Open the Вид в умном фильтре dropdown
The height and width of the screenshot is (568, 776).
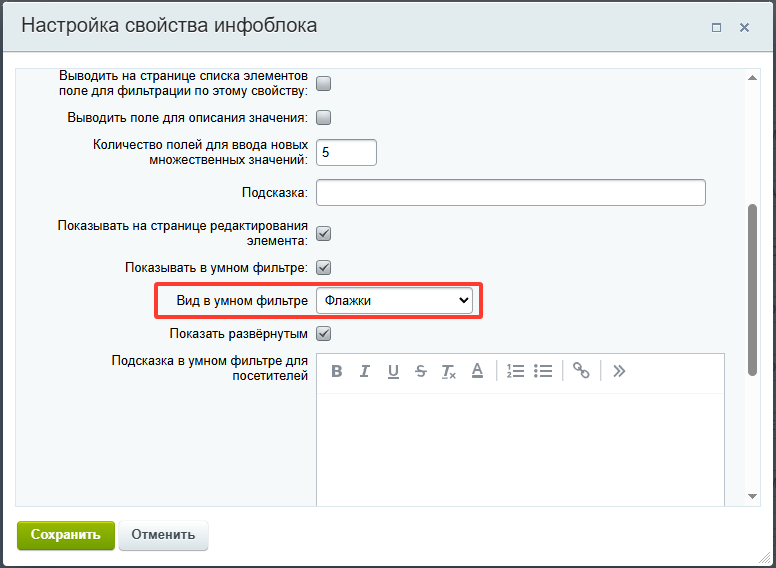pyautogui.click(x=394, y=300)
